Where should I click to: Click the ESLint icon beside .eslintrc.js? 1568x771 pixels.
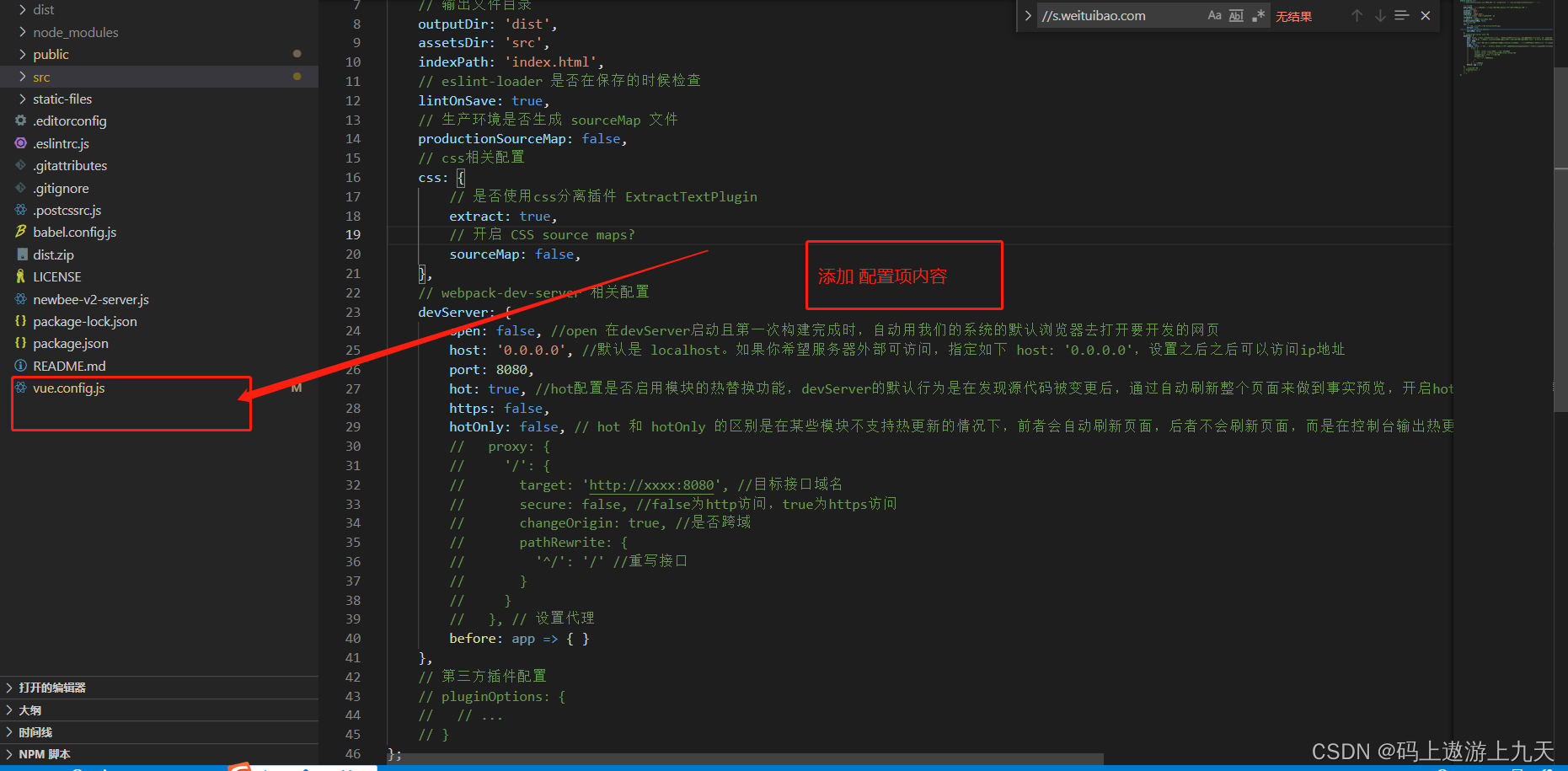[21, 143]
